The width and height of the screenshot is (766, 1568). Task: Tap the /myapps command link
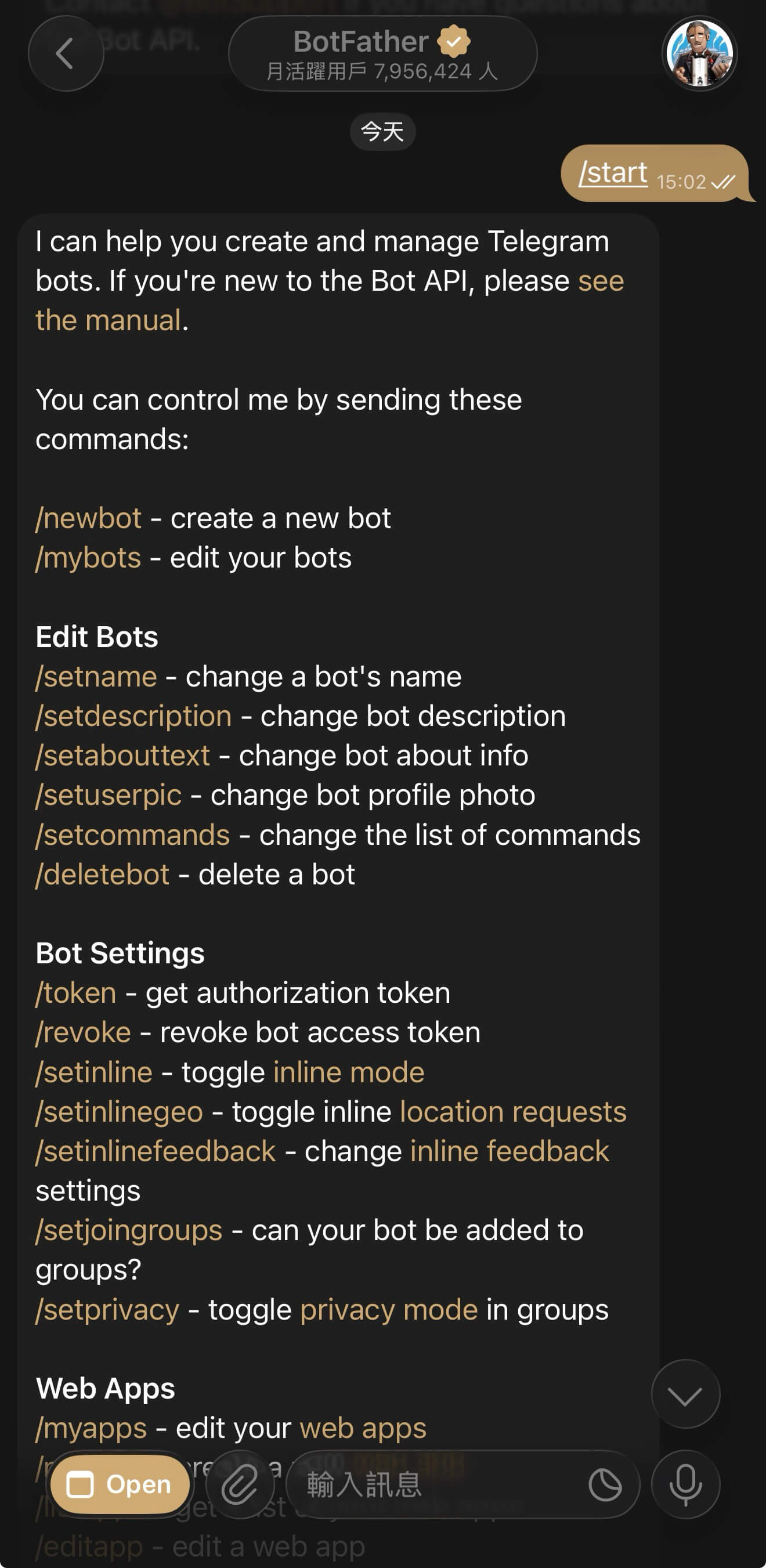pos(91,1429)
